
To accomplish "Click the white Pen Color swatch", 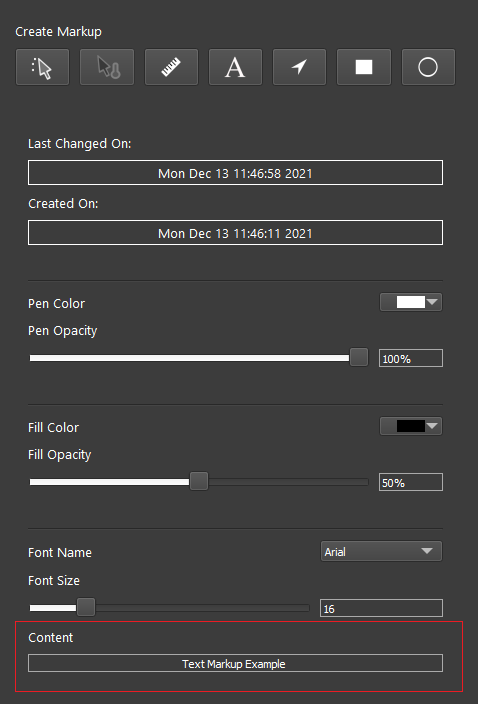I will [411, 302].
